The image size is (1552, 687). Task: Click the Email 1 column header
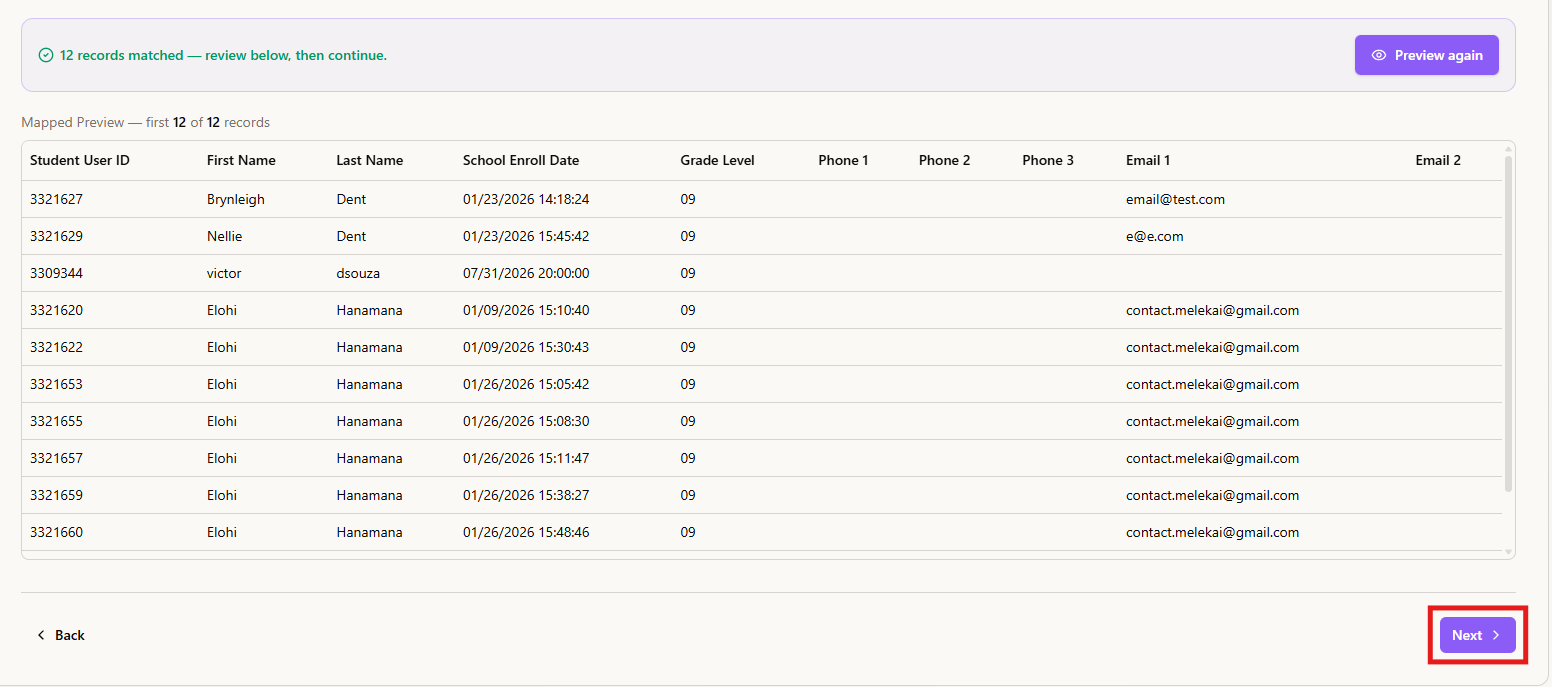coord(1148,160)
